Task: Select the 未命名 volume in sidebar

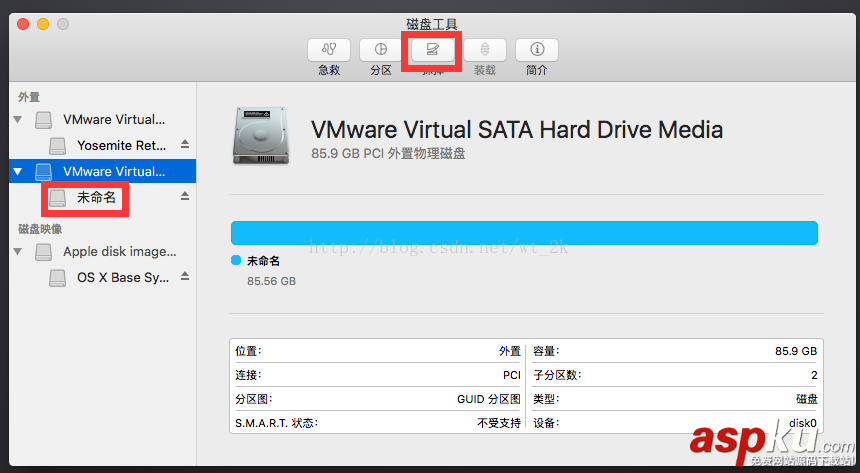Action: [96, 198]
